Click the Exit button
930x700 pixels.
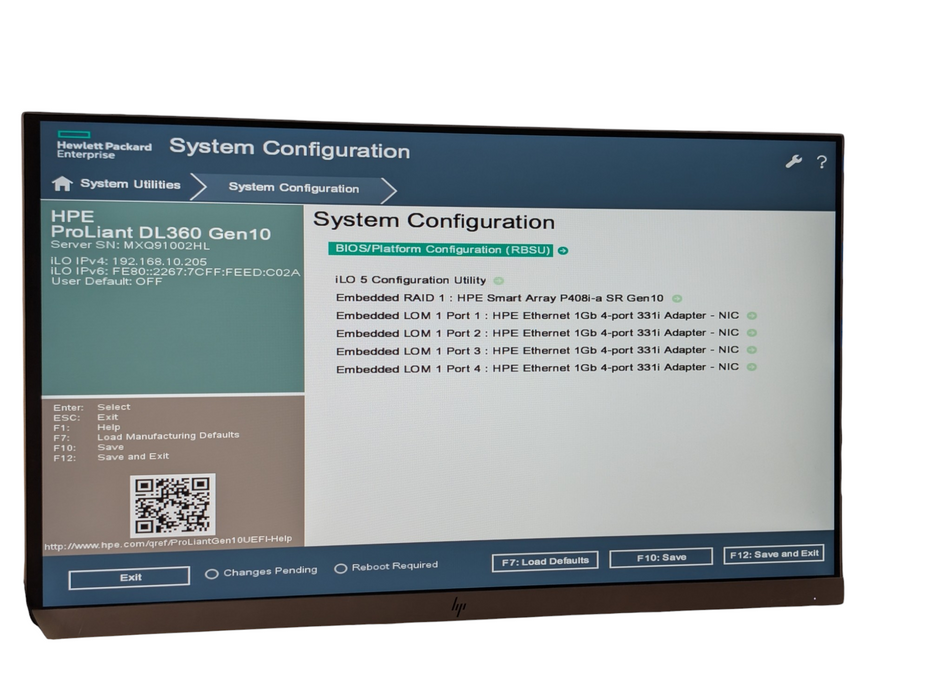coord(129,577)
